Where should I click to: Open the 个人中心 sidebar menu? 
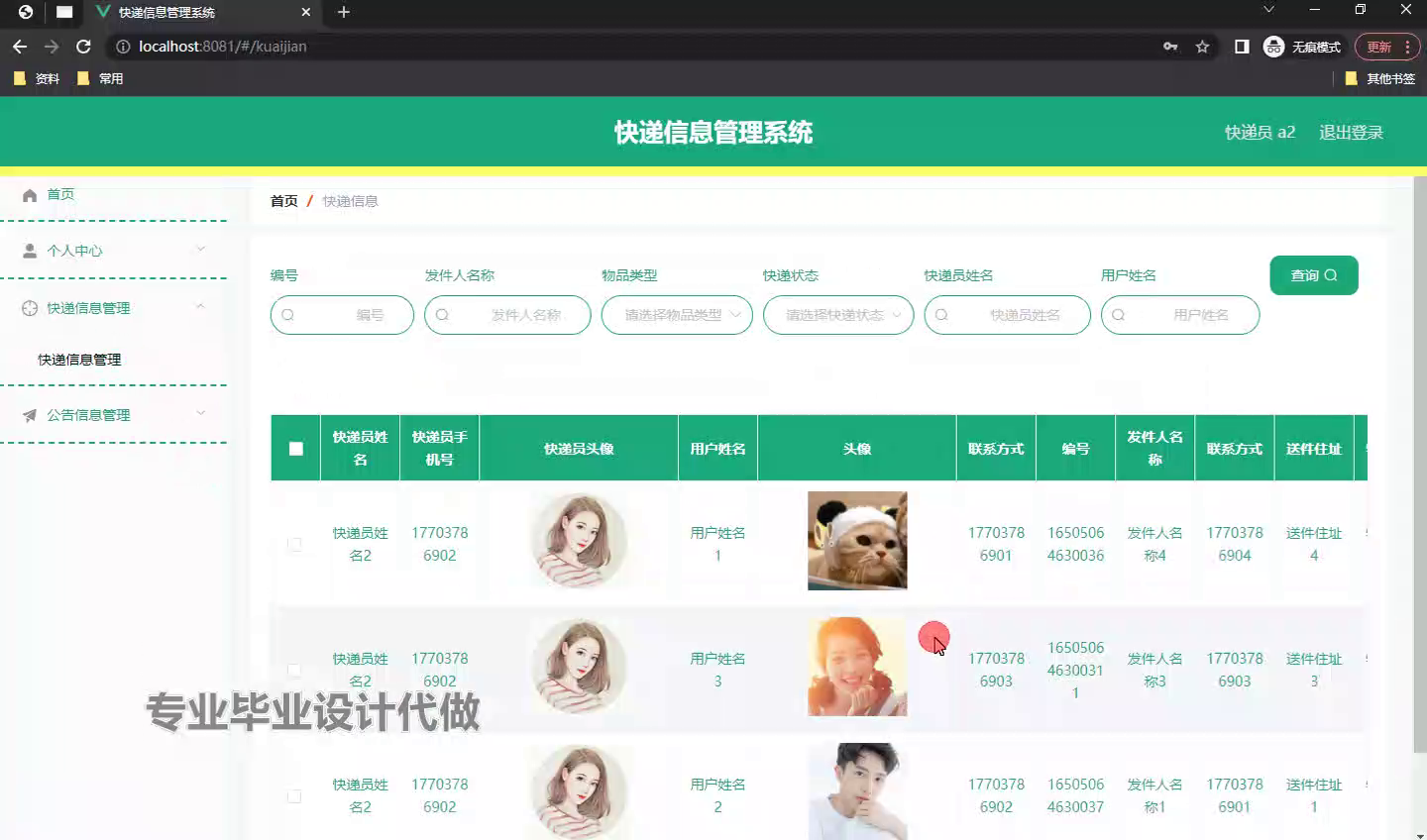pyautogui.click(x=113, y=251)
